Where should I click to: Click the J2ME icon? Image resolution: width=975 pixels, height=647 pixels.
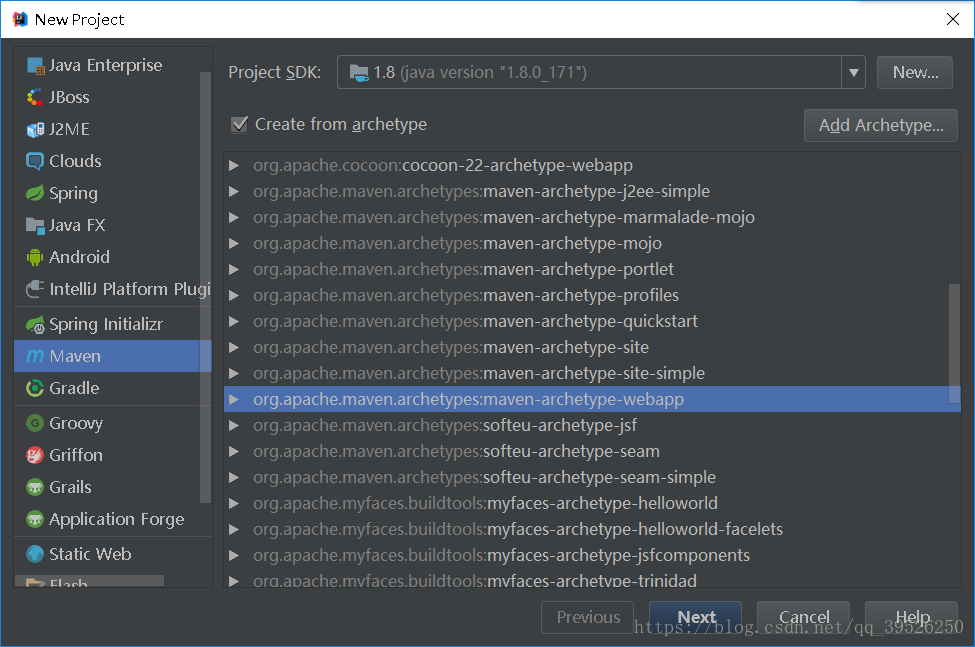pyautogui.click(x=35, y=129)
